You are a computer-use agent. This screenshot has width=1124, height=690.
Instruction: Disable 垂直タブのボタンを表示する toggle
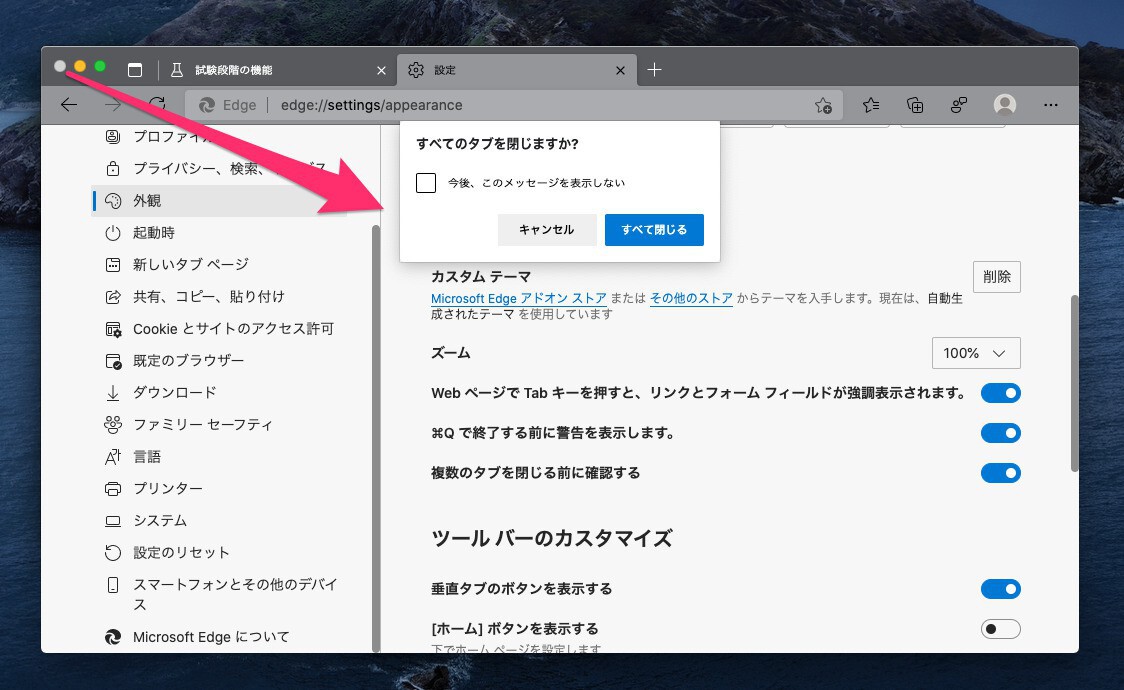click(1000, 589)
